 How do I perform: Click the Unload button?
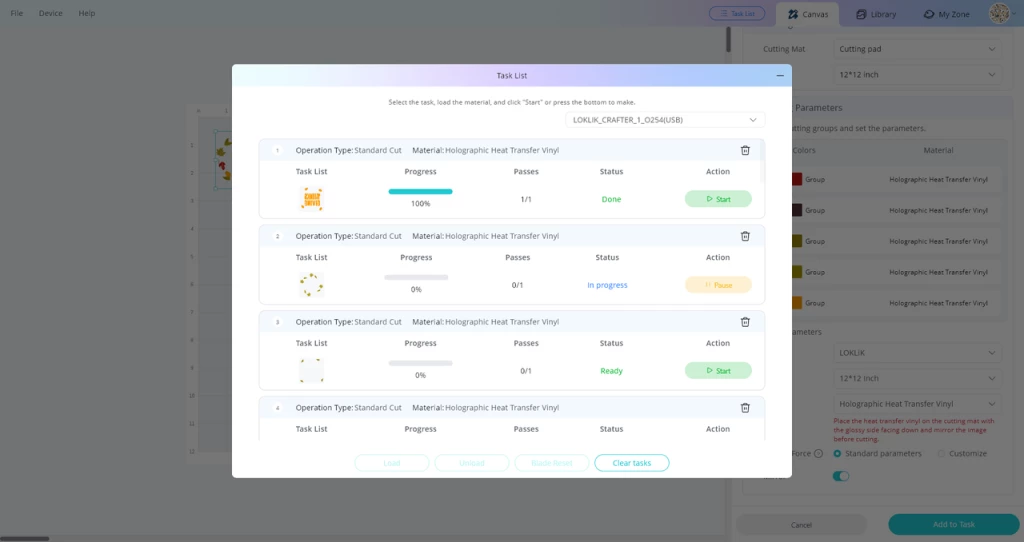coord(472,463)
